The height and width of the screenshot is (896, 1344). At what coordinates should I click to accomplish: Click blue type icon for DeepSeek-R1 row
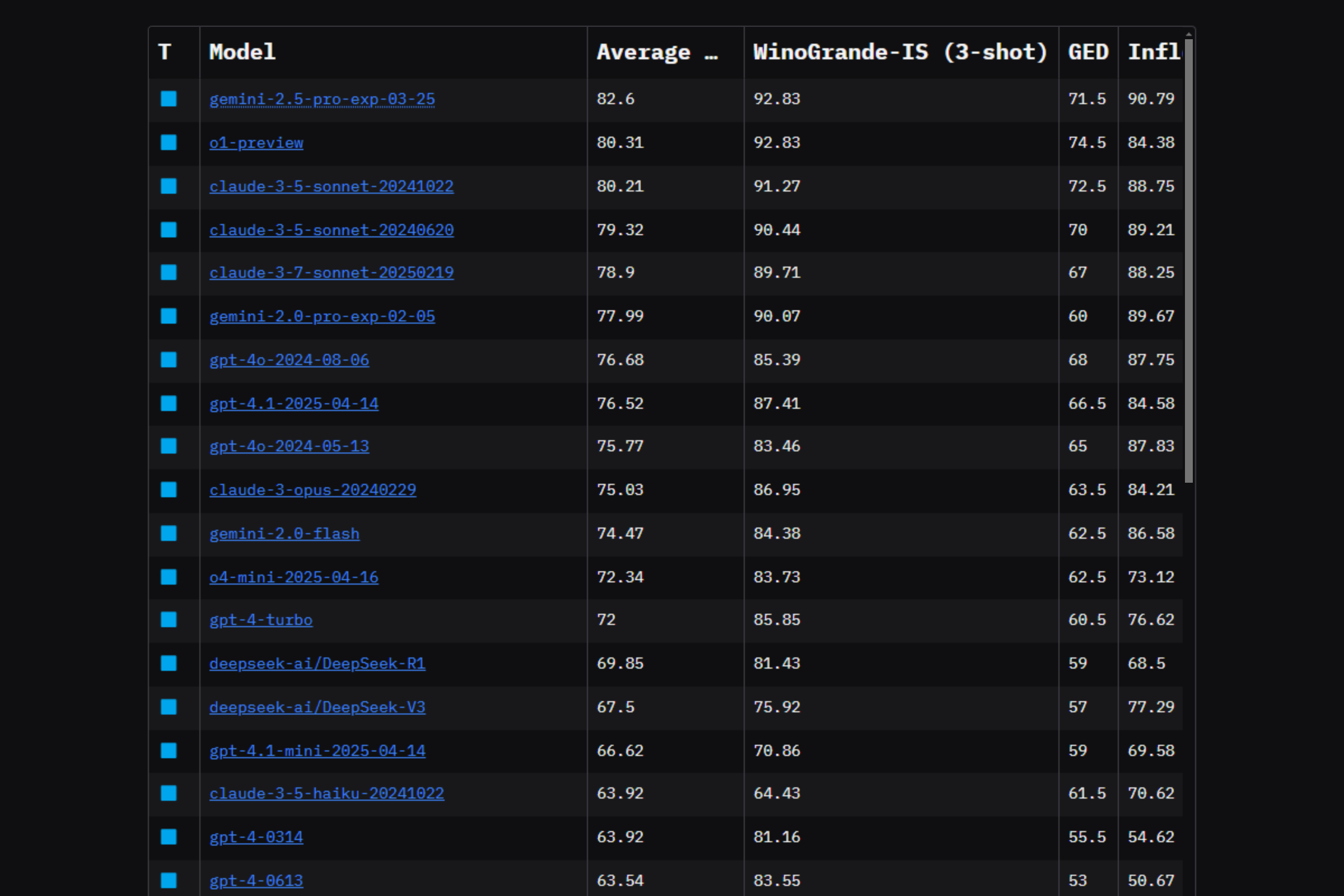(x=169, y=664)
